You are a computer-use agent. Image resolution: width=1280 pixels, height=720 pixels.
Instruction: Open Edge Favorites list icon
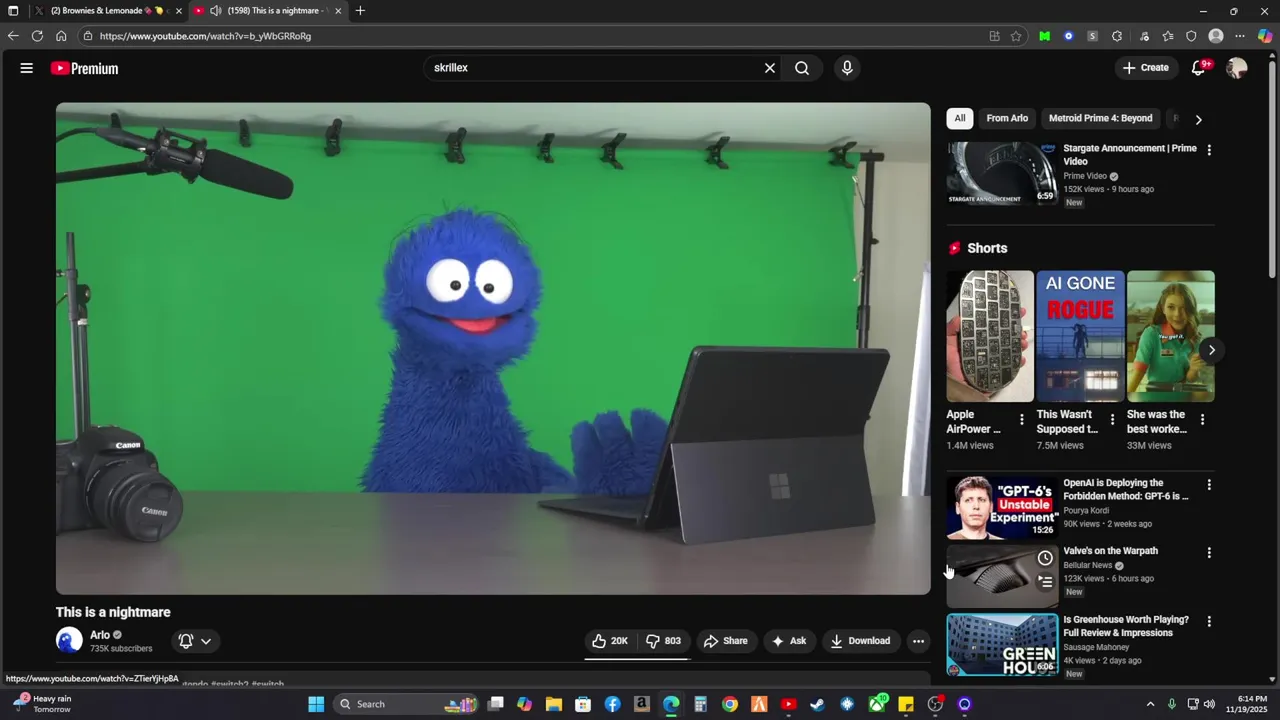(1167, 36)
